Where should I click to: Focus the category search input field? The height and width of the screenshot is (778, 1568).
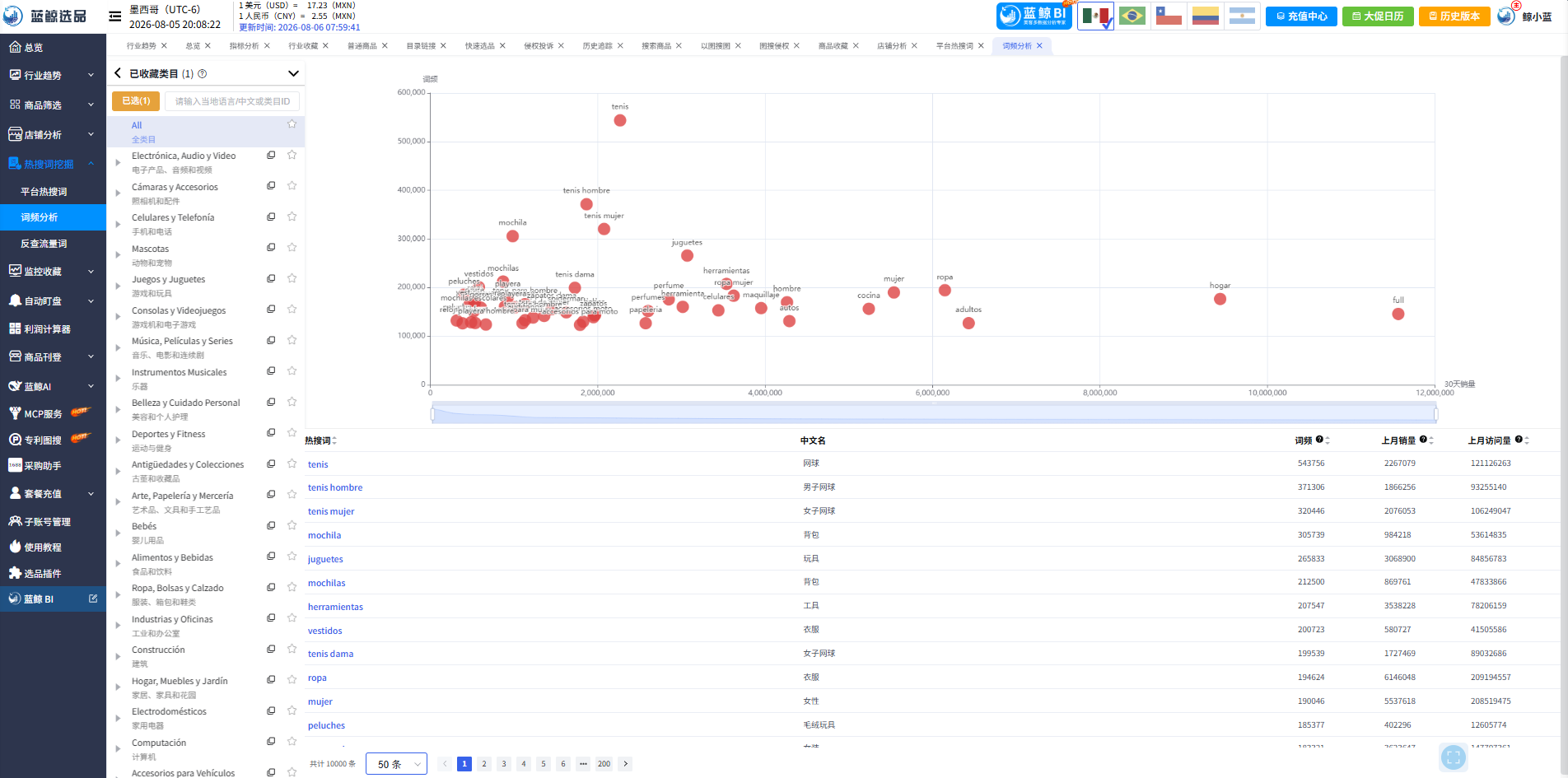(x=232, y=101)
